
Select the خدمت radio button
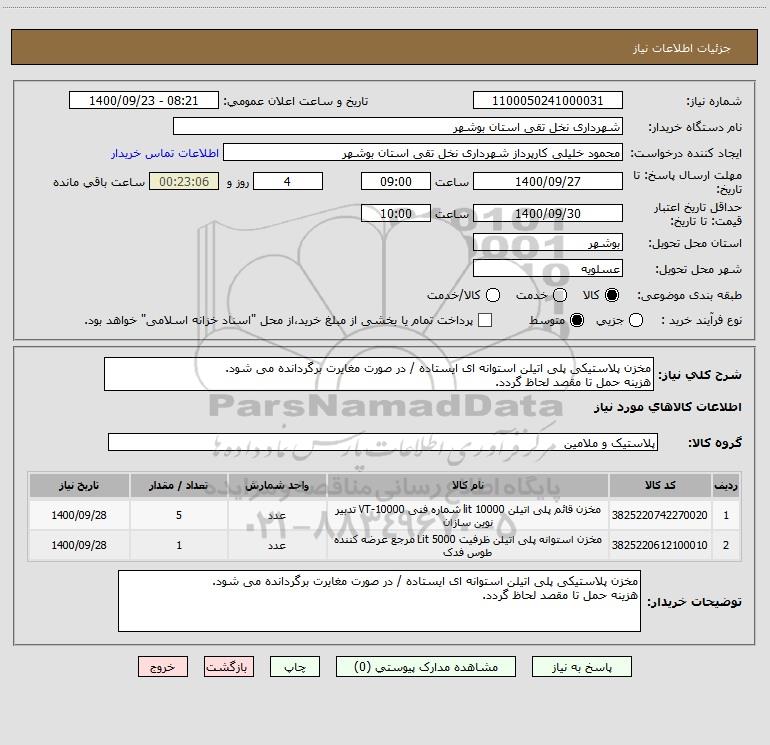point(560,295)
